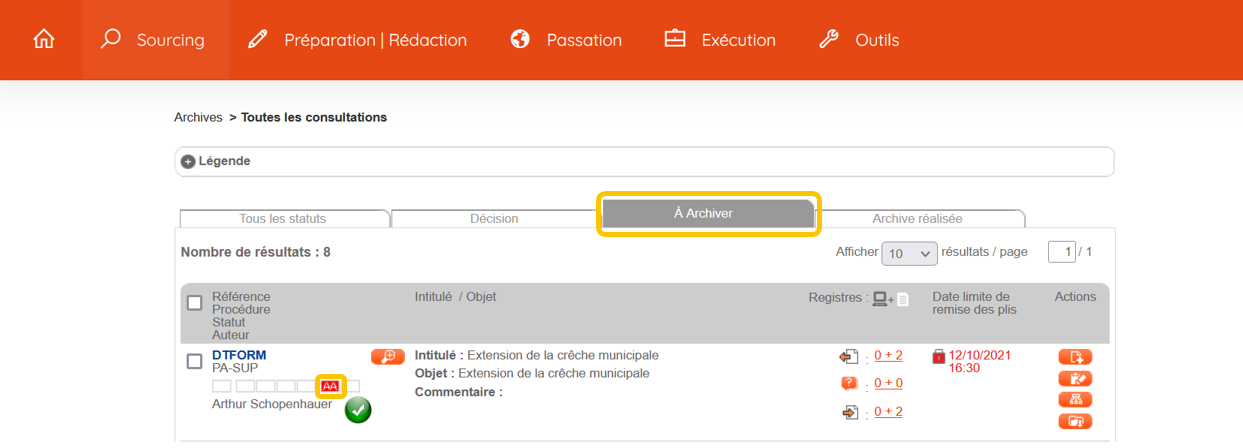Click the page number input field
The width and height of the screenshot is (1243, 448).
[1061, 252]
